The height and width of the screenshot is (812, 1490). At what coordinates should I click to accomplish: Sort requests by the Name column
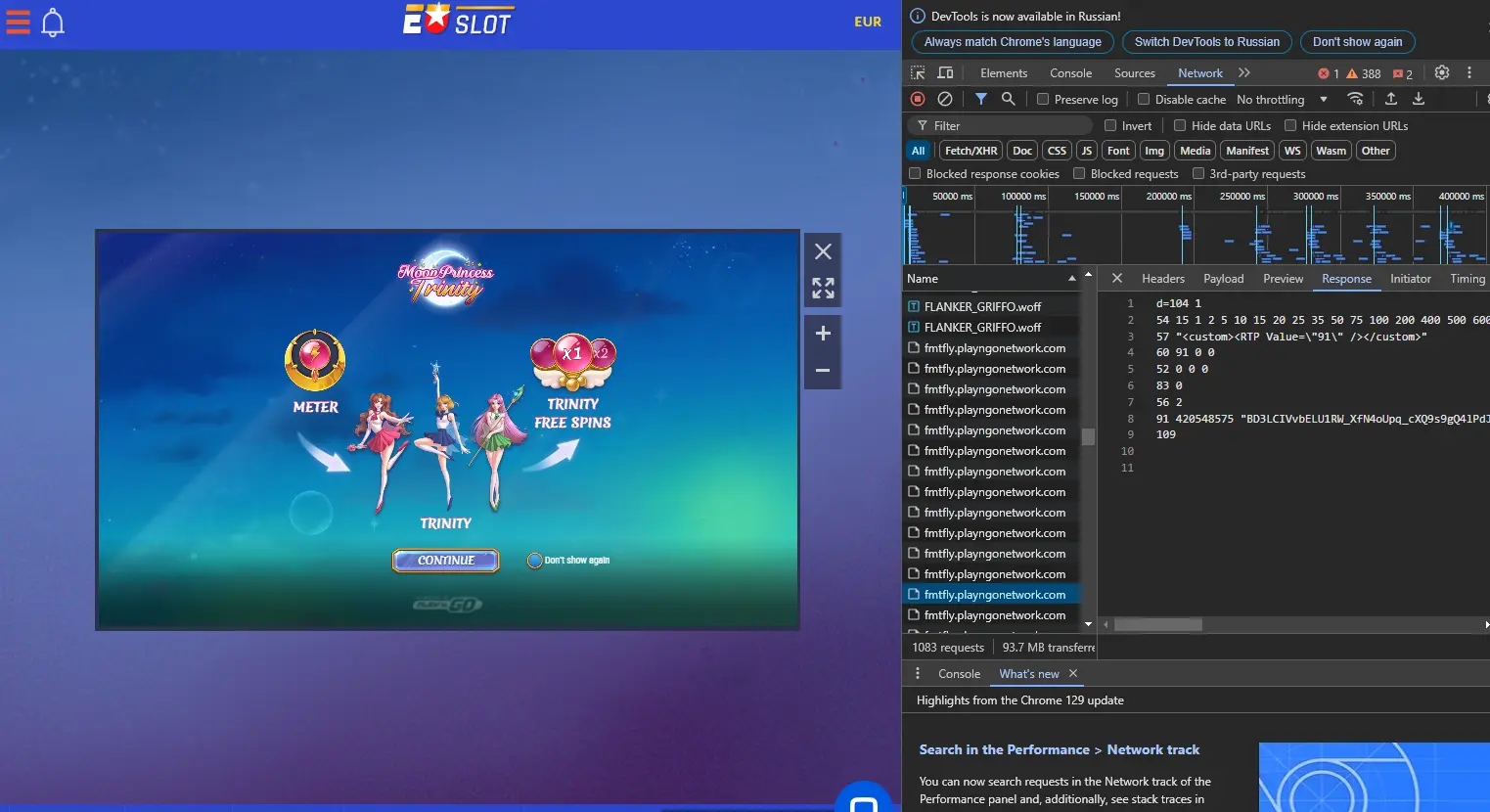coord(992,279)
